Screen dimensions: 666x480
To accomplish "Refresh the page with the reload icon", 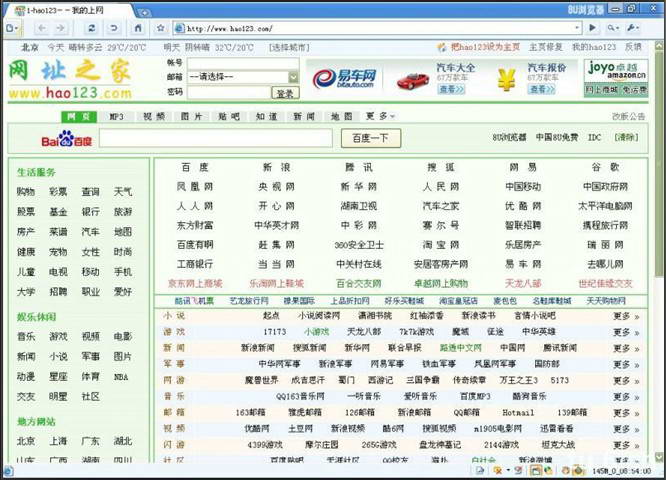I will (x=91, y=28).
